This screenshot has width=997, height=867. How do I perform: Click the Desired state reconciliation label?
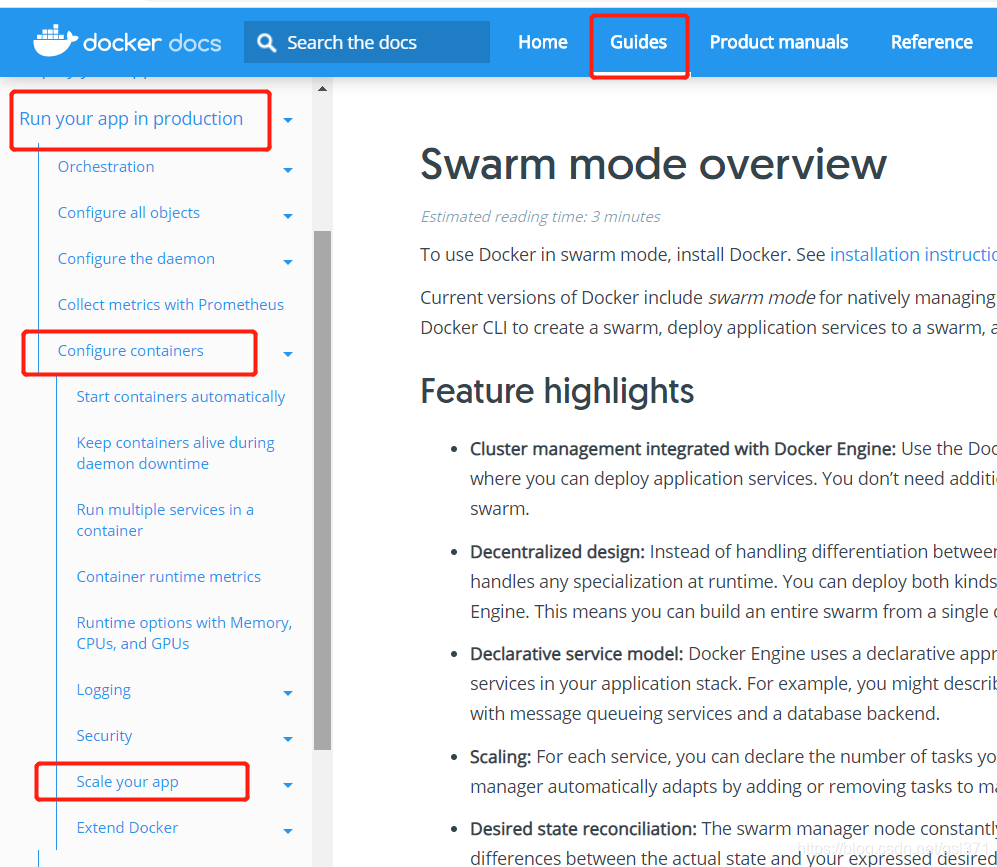tap(583, 829)
